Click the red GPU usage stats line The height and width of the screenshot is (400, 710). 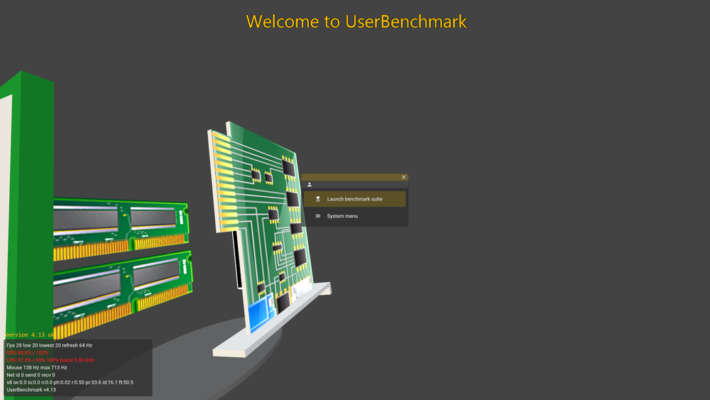[27, 352]
